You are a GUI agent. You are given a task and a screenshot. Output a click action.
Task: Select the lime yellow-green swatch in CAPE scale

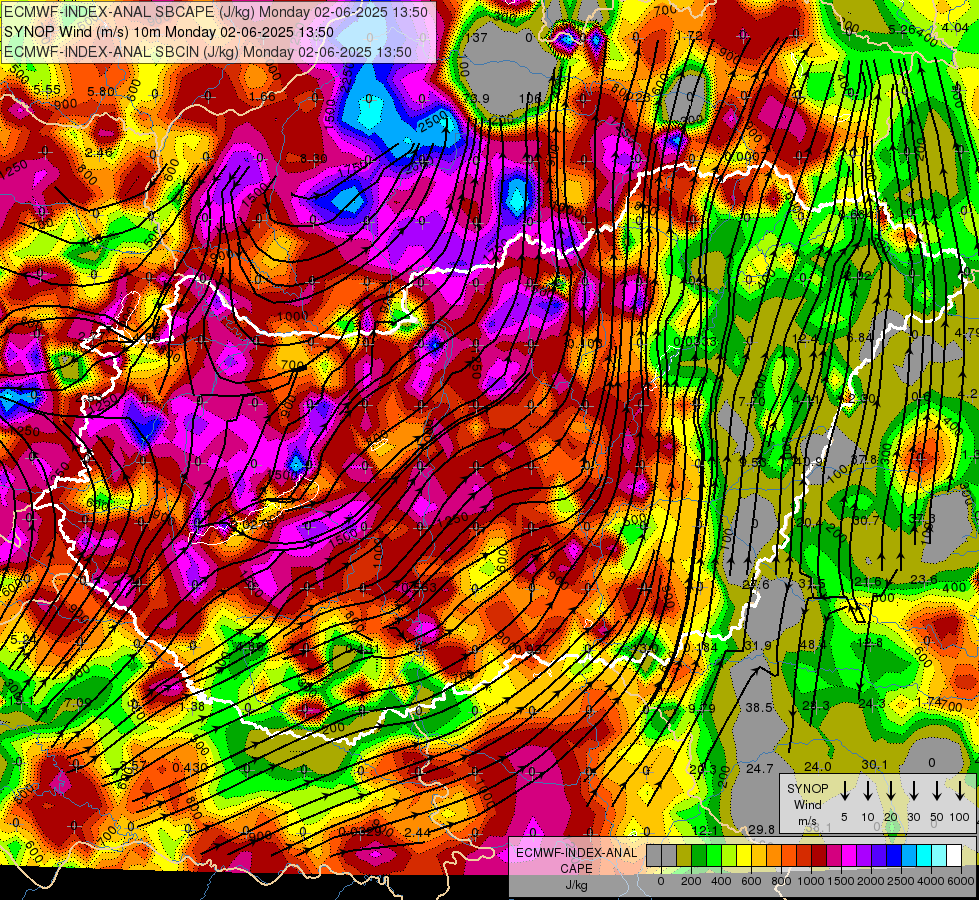click(729, 855)
